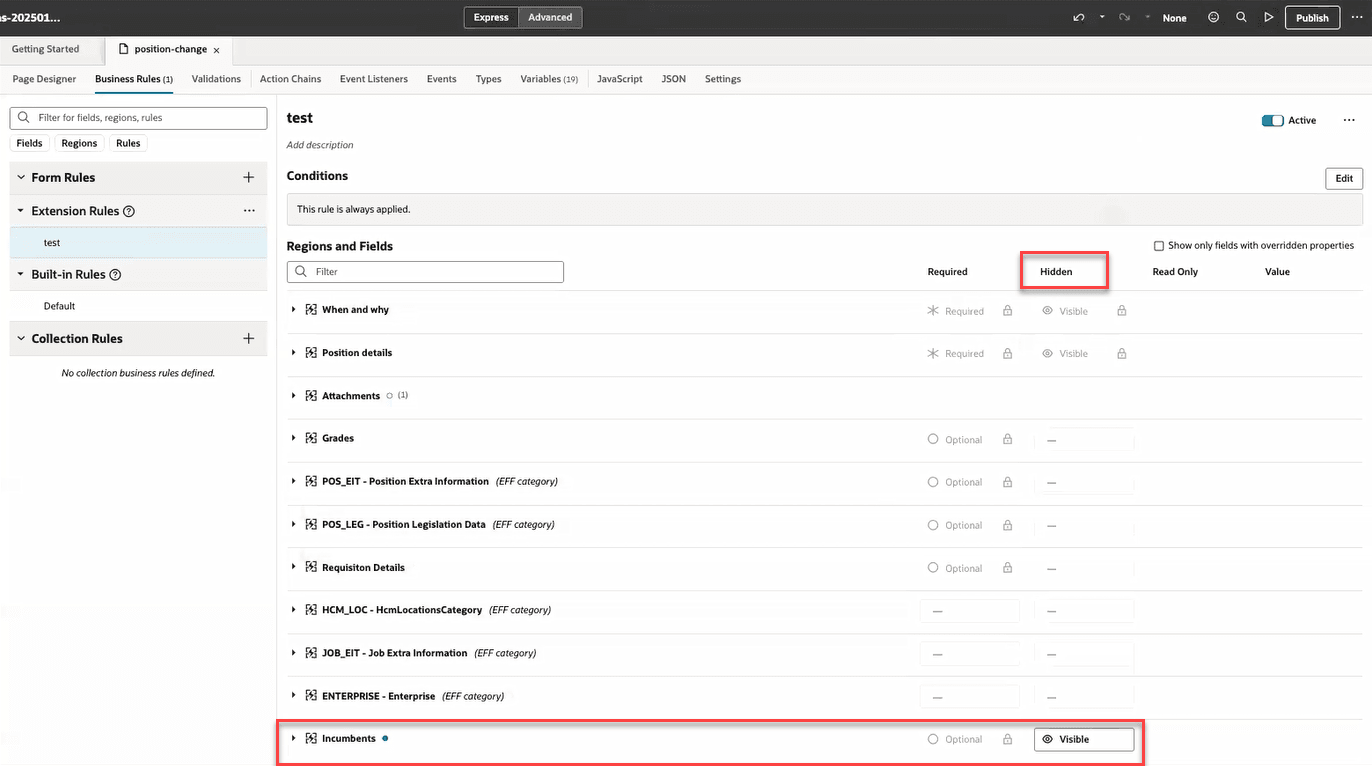Toggle Visible setting for When and why
Image resolution: width=1372 pixels, height=766 pixels.
[1065, 311]
